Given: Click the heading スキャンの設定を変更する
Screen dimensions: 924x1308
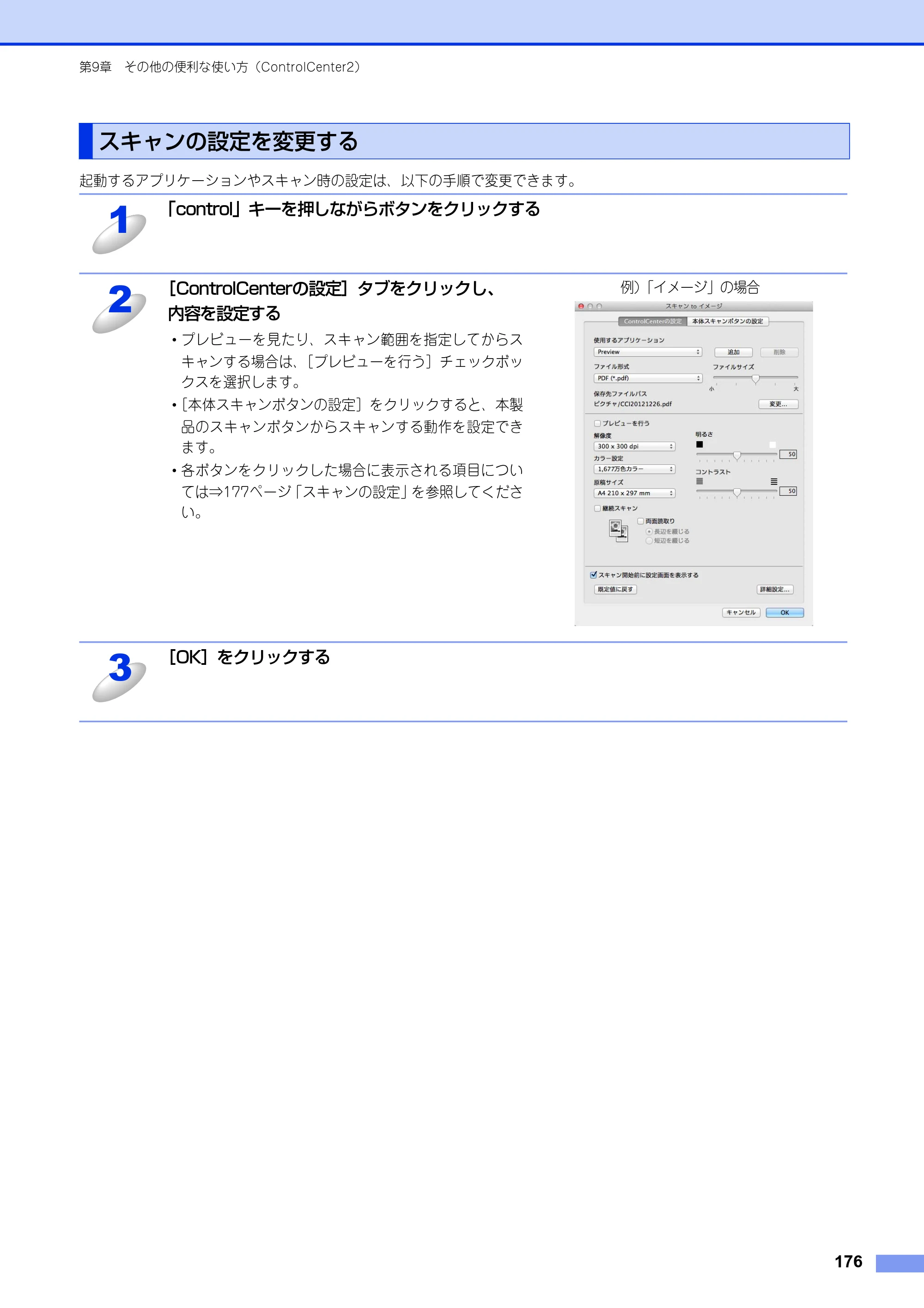Looking at the screenshot, I should tap(228, 141).
